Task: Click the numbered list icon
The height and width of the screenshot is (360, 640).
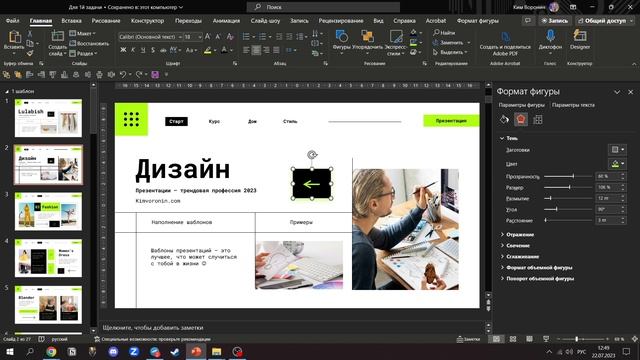Action: click(262, 37)
